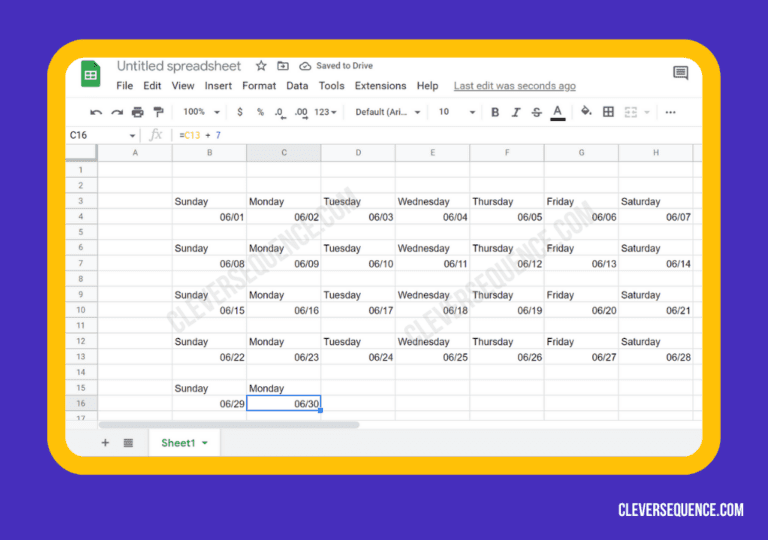Select cell with date 06/10
The width and height of the screenshot is (768, 540).
coord(358,264)
